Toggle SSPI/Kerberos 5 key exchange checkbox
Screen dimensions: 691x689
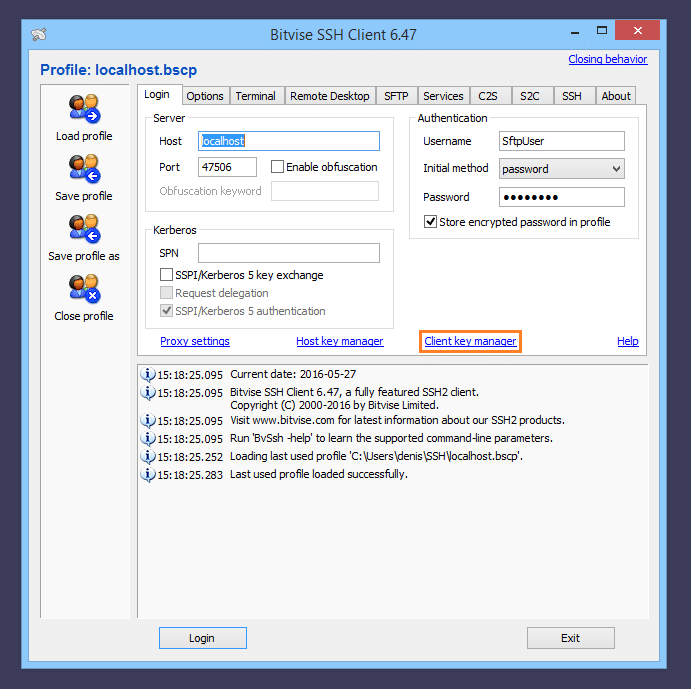point(167,275)
